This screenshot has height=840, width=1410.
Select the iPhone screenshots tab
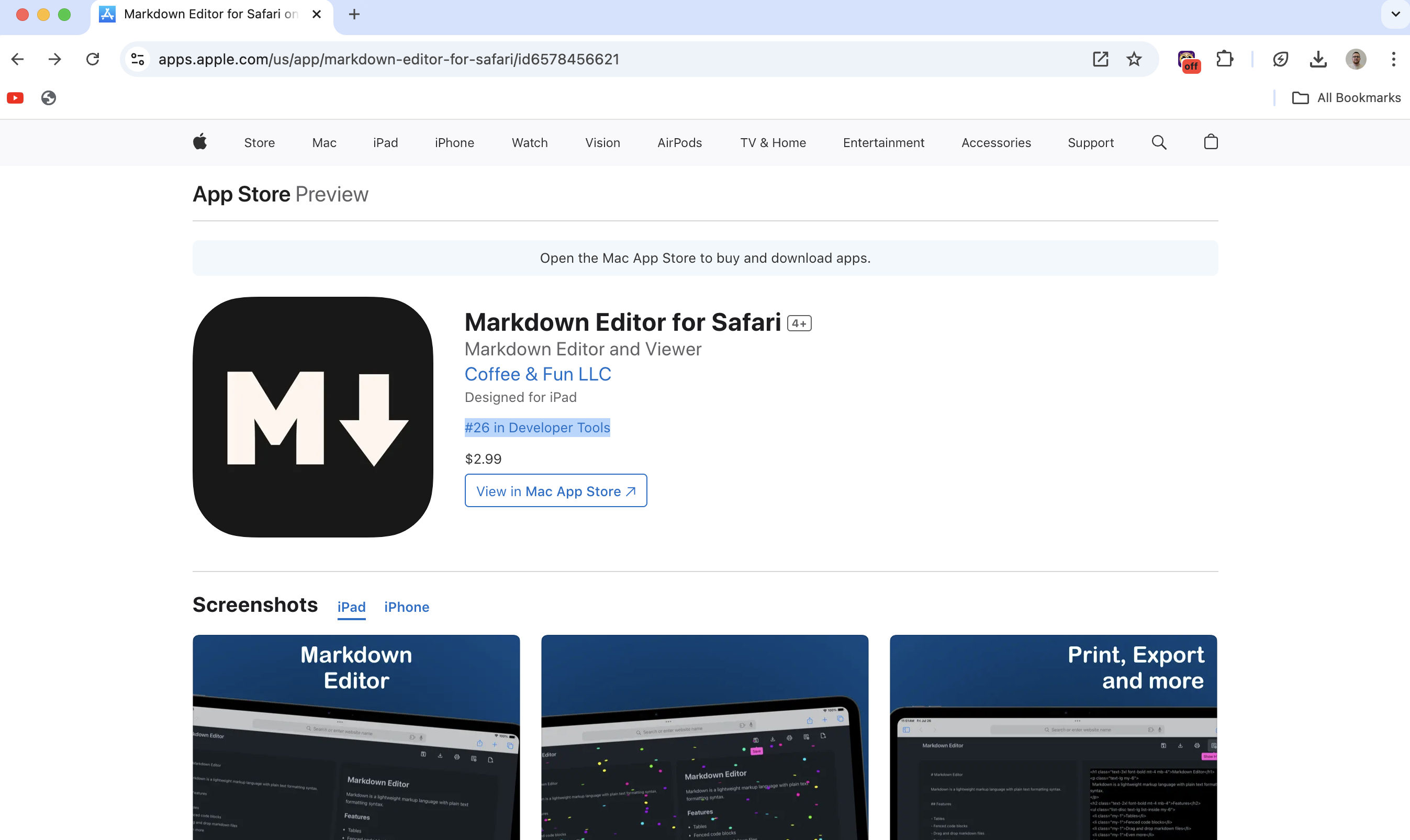pos(407,607)
